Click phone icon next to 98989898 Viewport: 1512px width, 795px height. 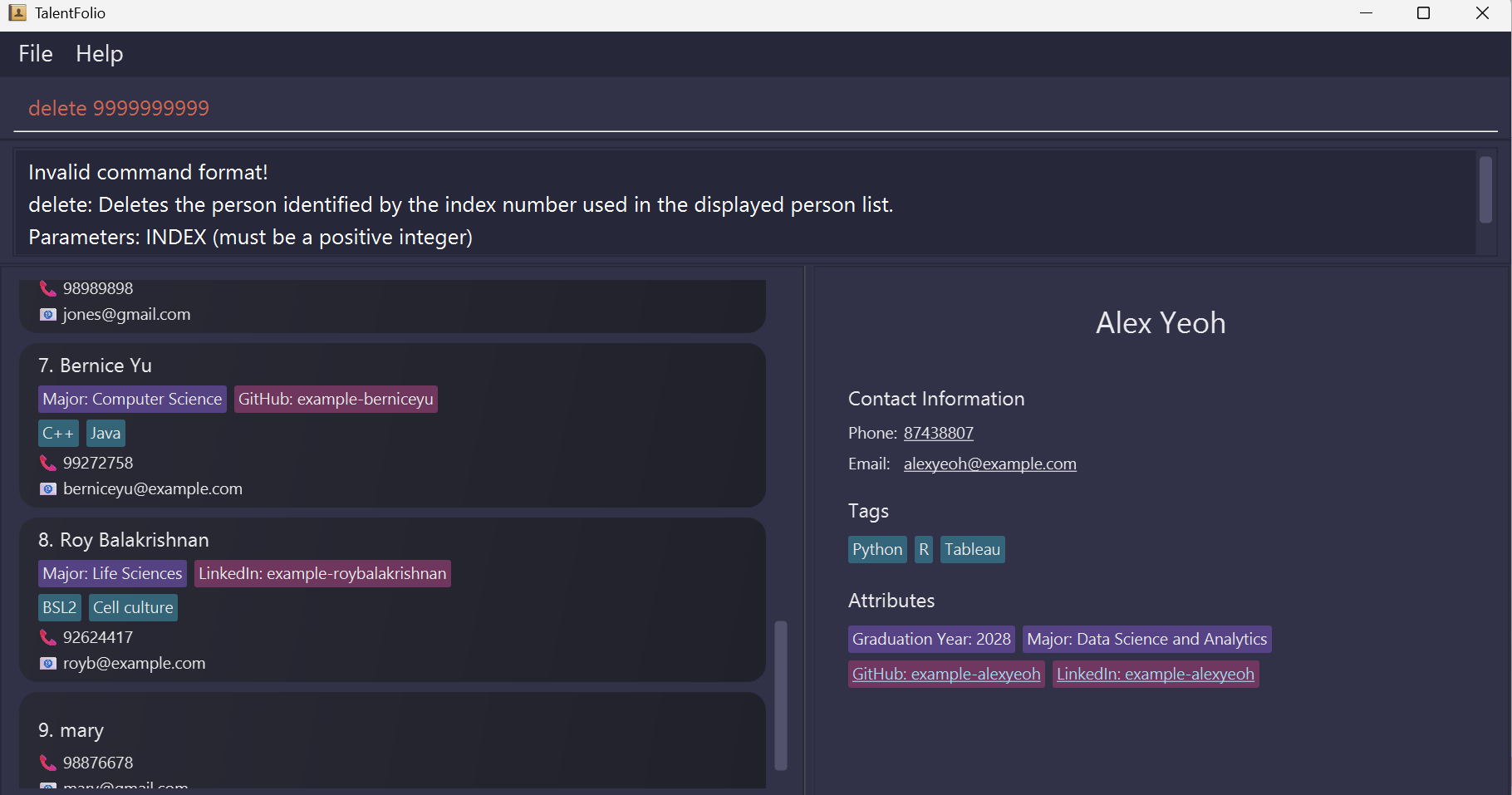point(48,289)
